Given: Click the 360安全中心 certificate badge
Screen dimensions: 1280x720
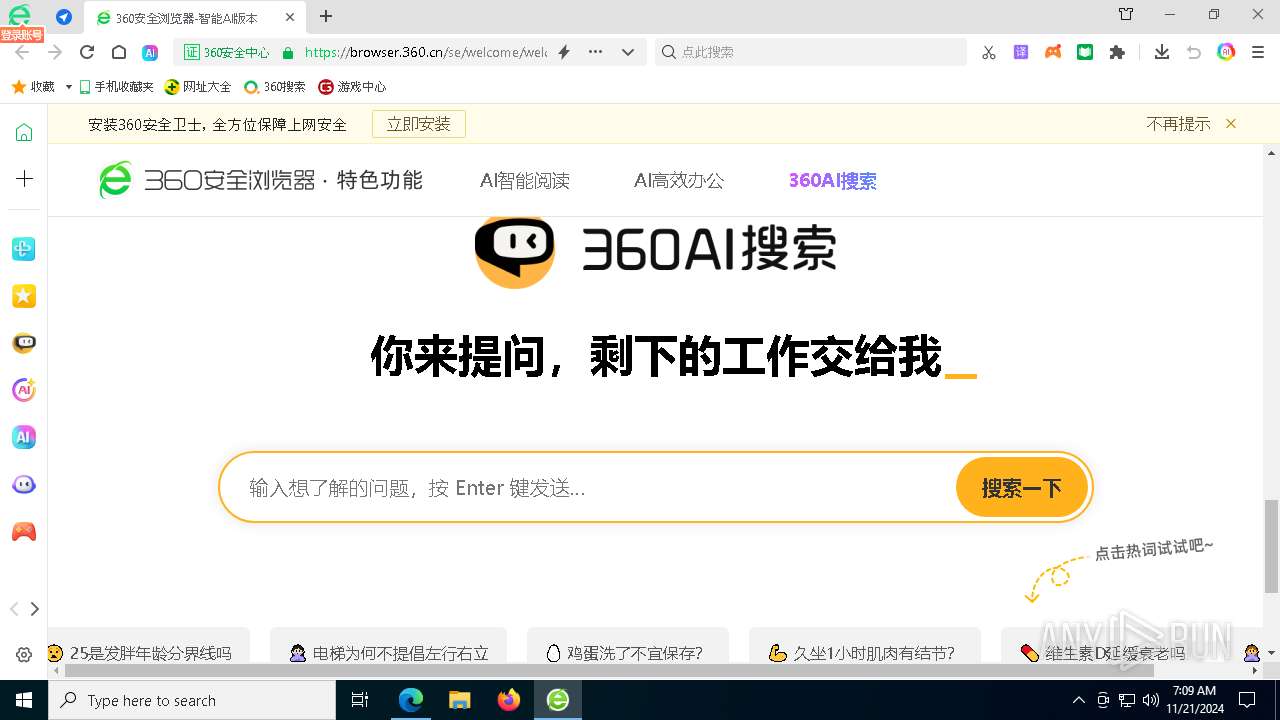Looking at the screenshot, I should (x=227, y=52).
